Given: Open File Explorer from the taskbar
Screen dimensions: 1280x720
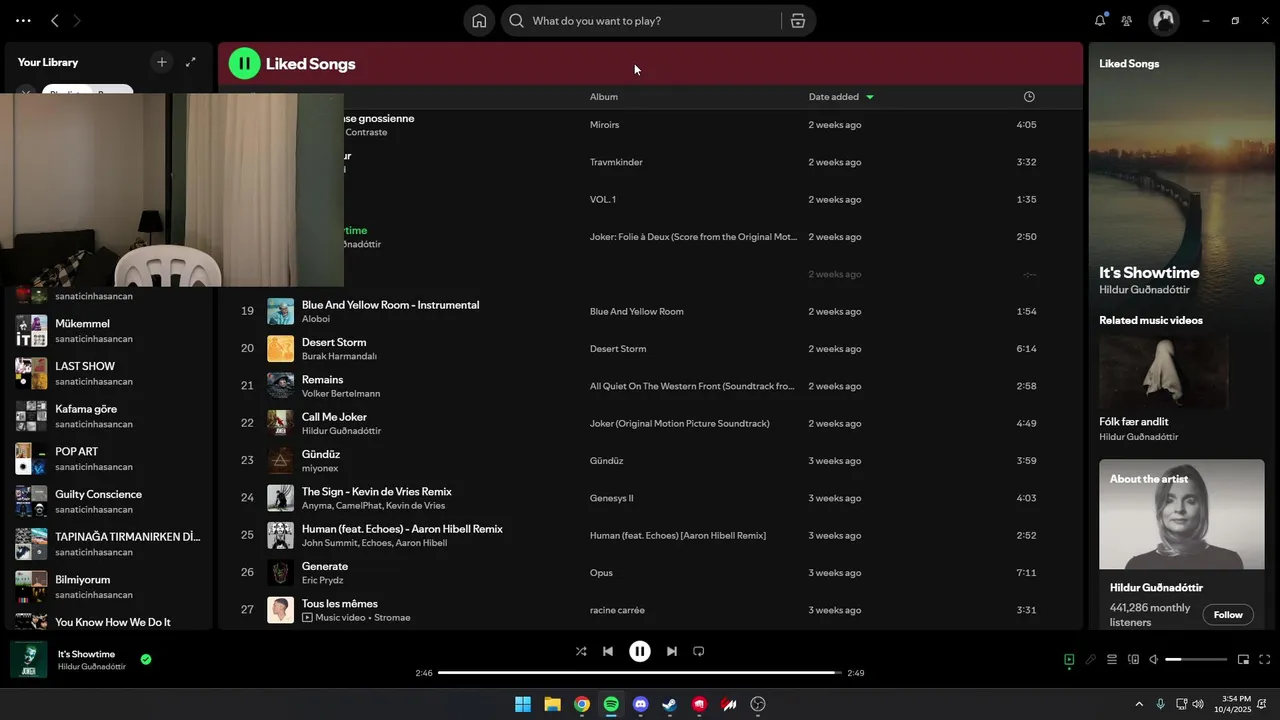Looking at the screenshot, I should tap(552, 704).
